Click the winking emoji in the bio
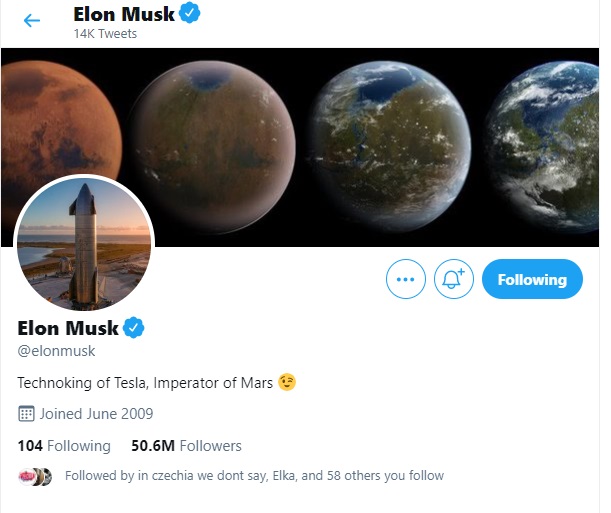 (x=288, y=382)
